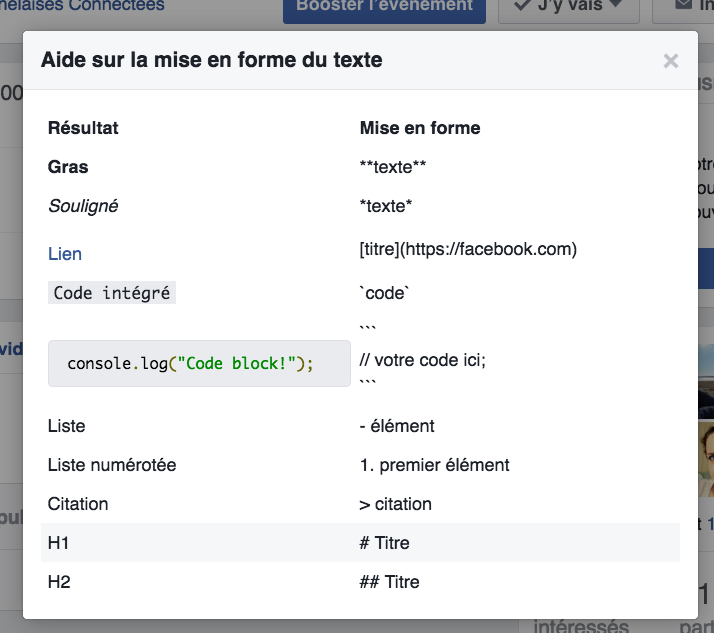714x633 pixels.
Task: Click the dialog title Aide sur la mise en forme
Action: (x=211, y=60)
